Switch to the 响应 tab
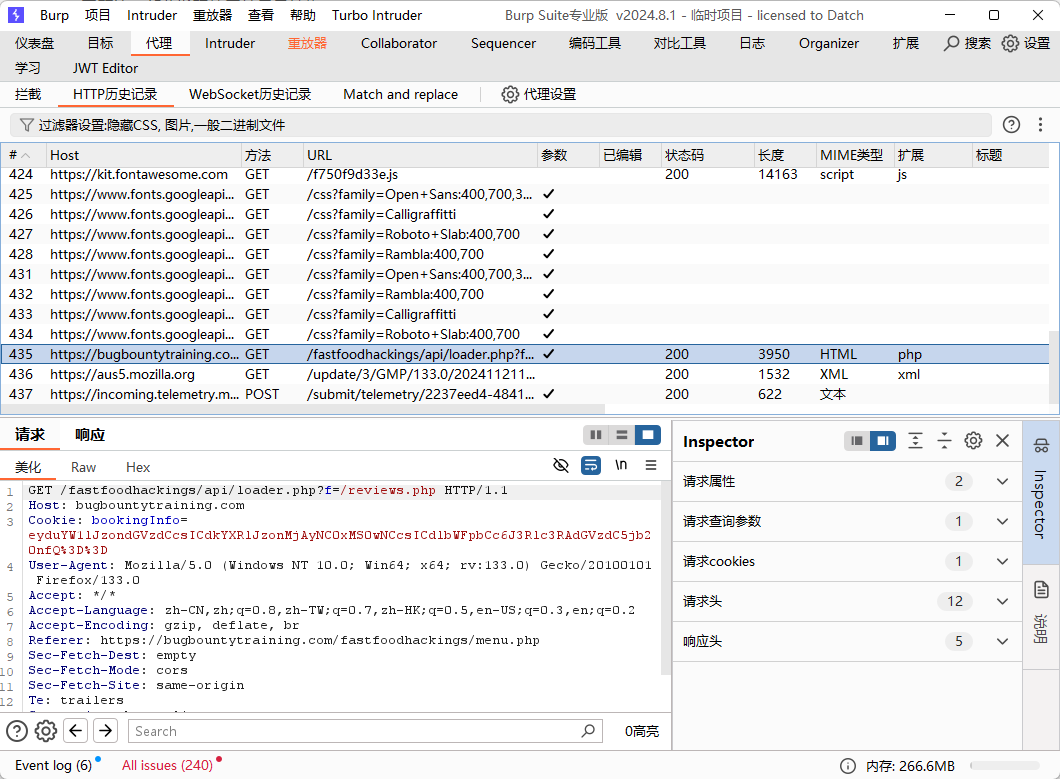Viewport: 1060px width, 779px height. pyautogui.click(x=90, y=435)
